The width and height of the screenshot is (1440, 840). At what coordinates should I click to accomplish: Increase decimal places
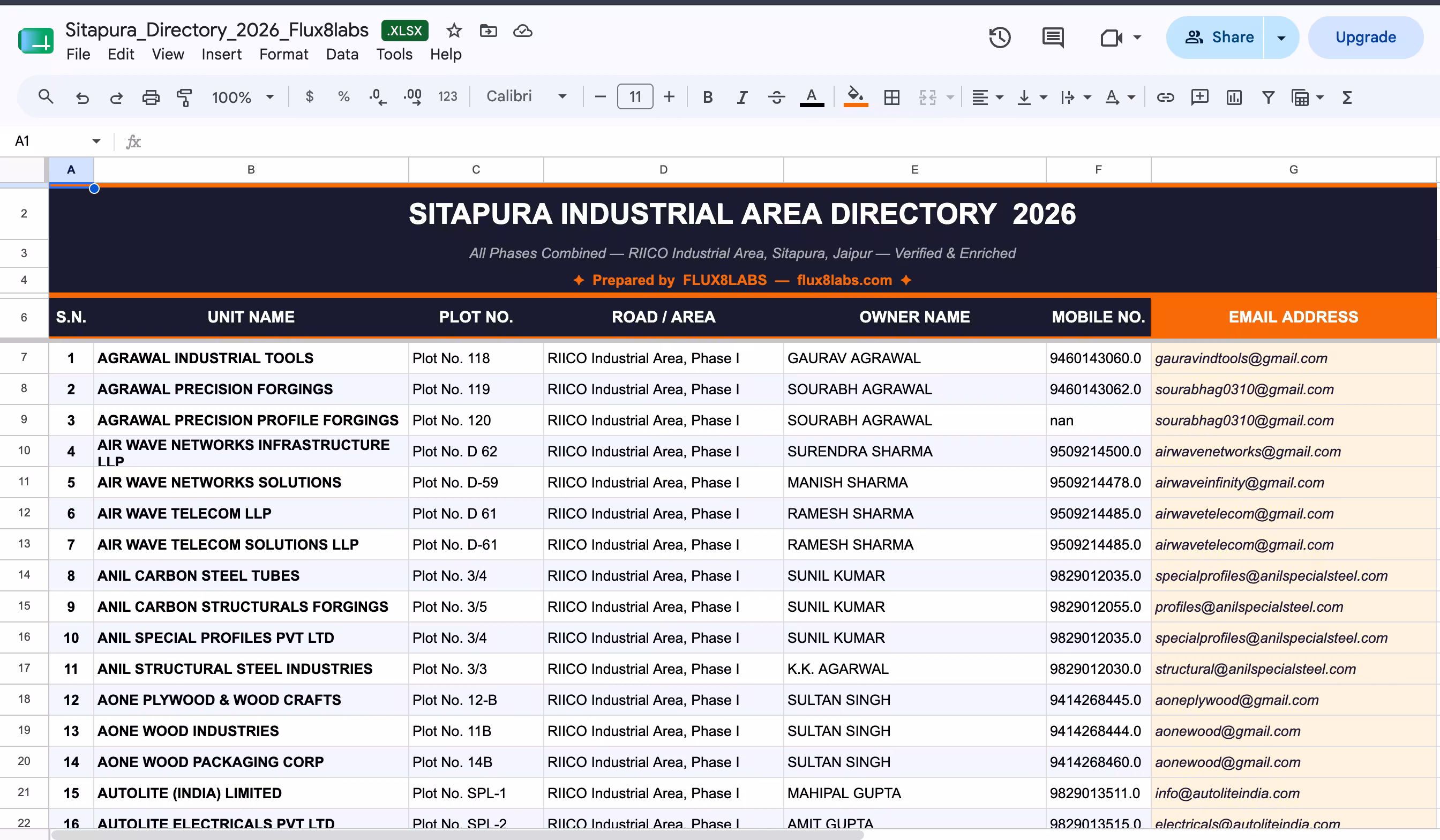[x=412, y=97]
